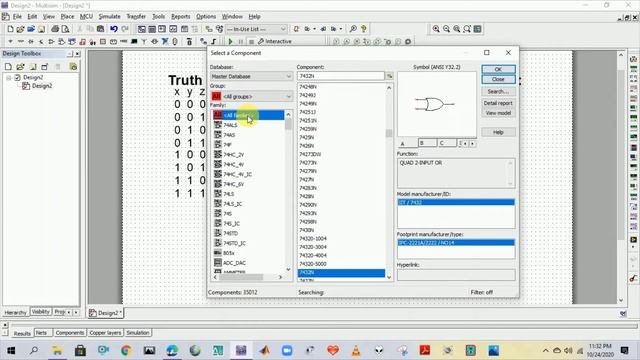Confirm the component with OK button
640x360 pixels.
point(498,69)
